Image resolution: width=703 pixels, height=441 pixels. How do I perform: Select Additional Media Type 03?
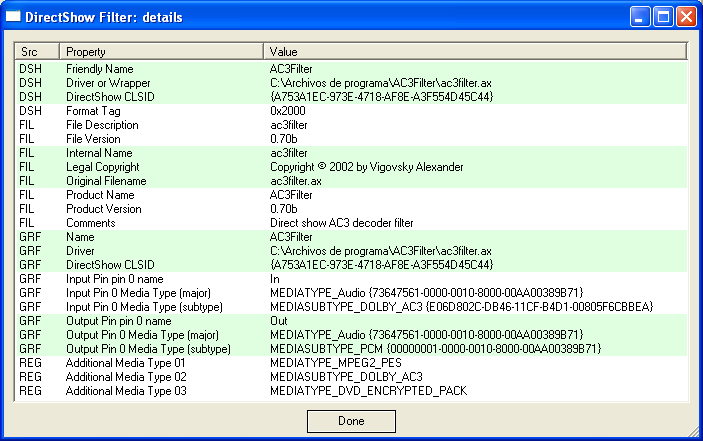[x=126, y=391]
